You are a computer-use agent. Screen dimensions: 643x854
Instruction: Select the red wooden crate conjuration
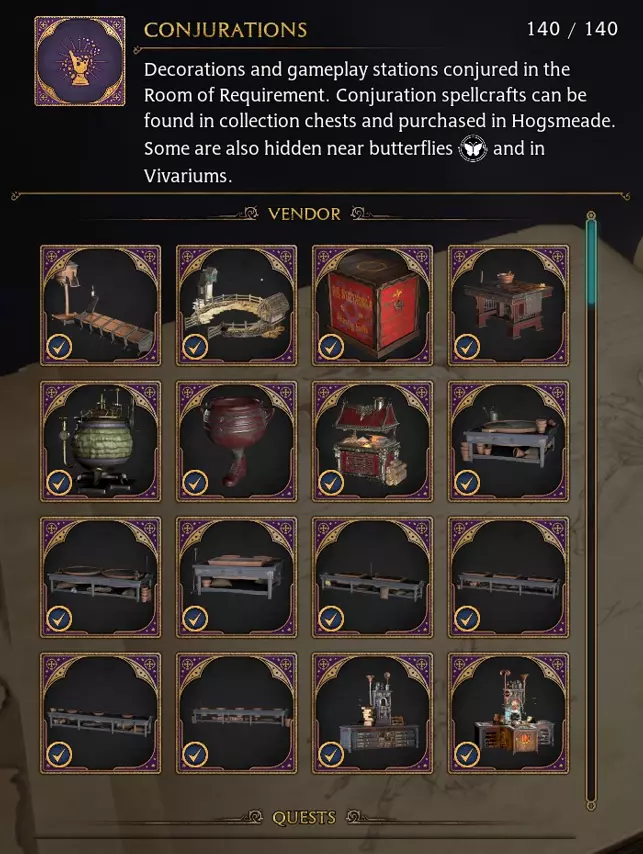tap(372, 305)
